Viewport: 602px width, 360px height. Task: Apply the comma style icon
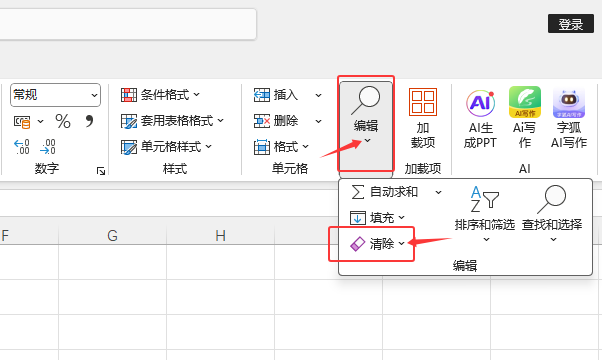[x=89, y=121]
